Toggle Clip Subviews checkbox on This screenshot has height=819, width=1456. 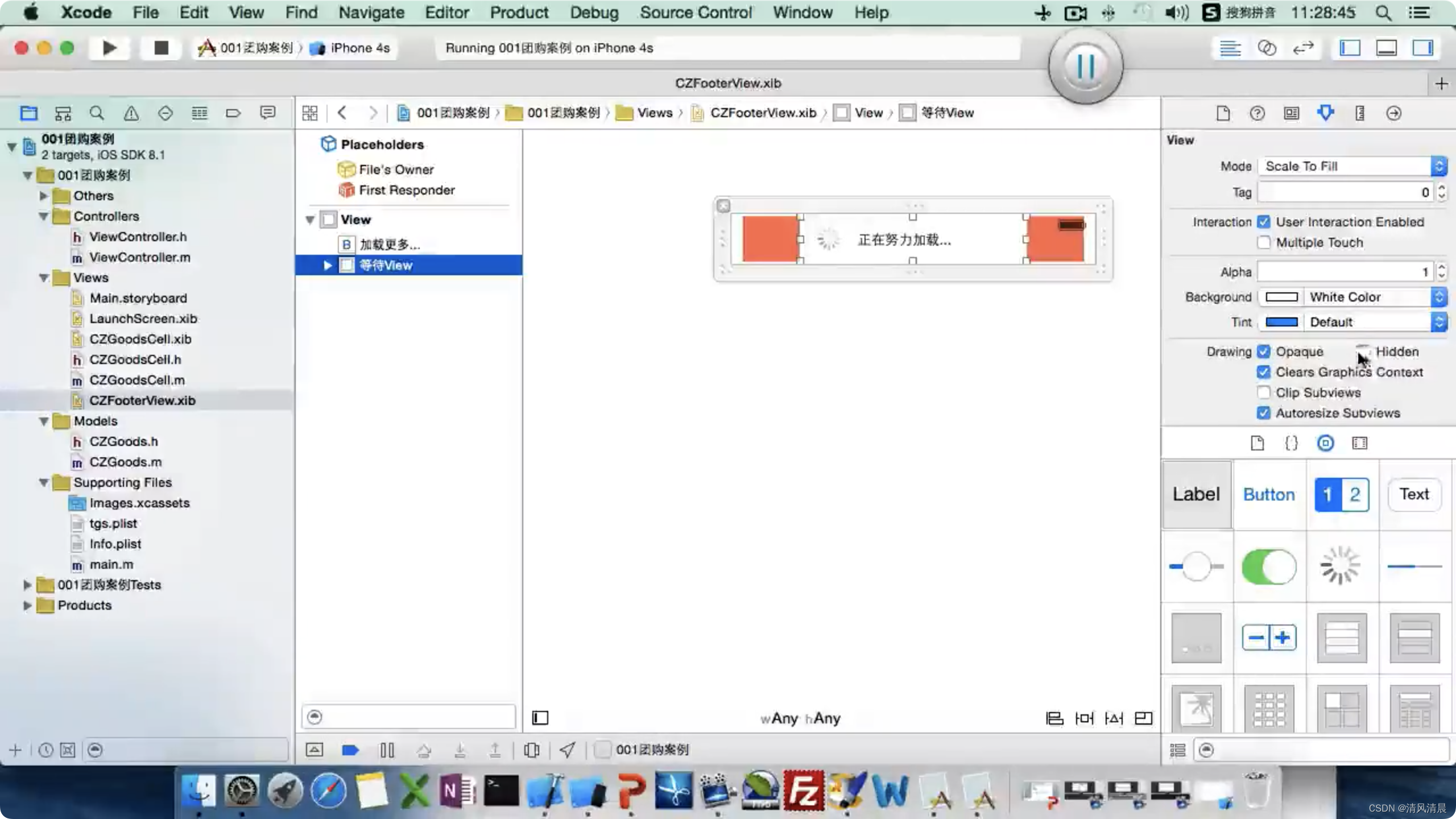[1264, 392]
